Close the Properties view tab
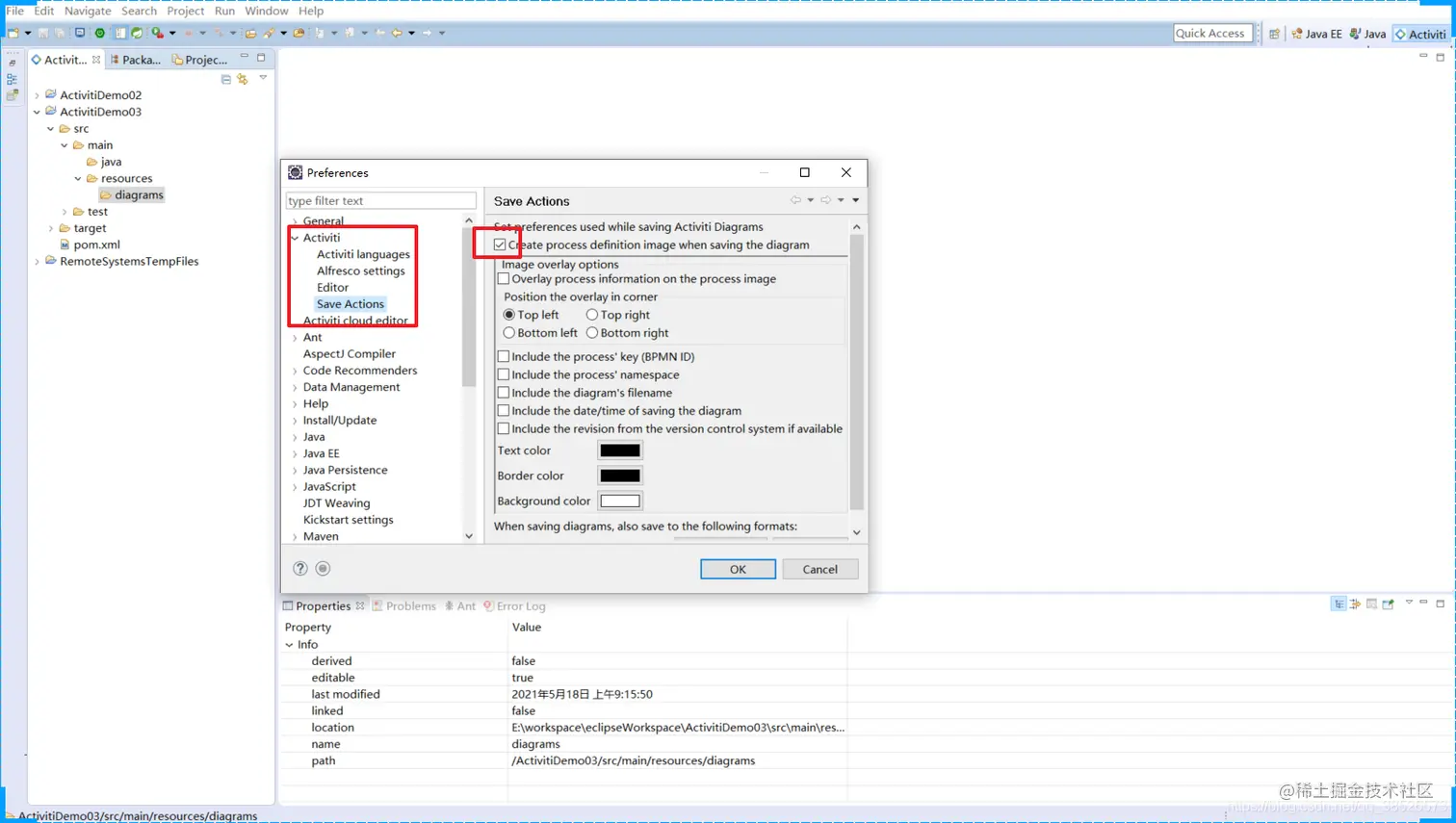The image size is (1456, 823). click(360, 605)
